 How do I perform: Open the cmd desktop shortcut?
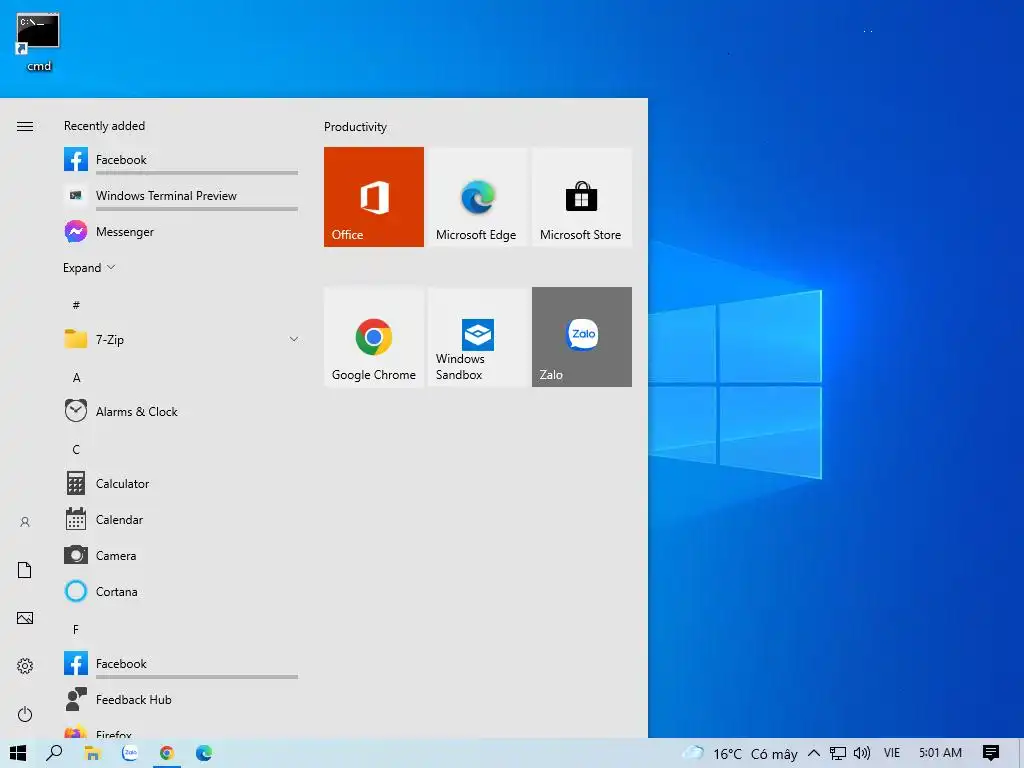point(39,42)
